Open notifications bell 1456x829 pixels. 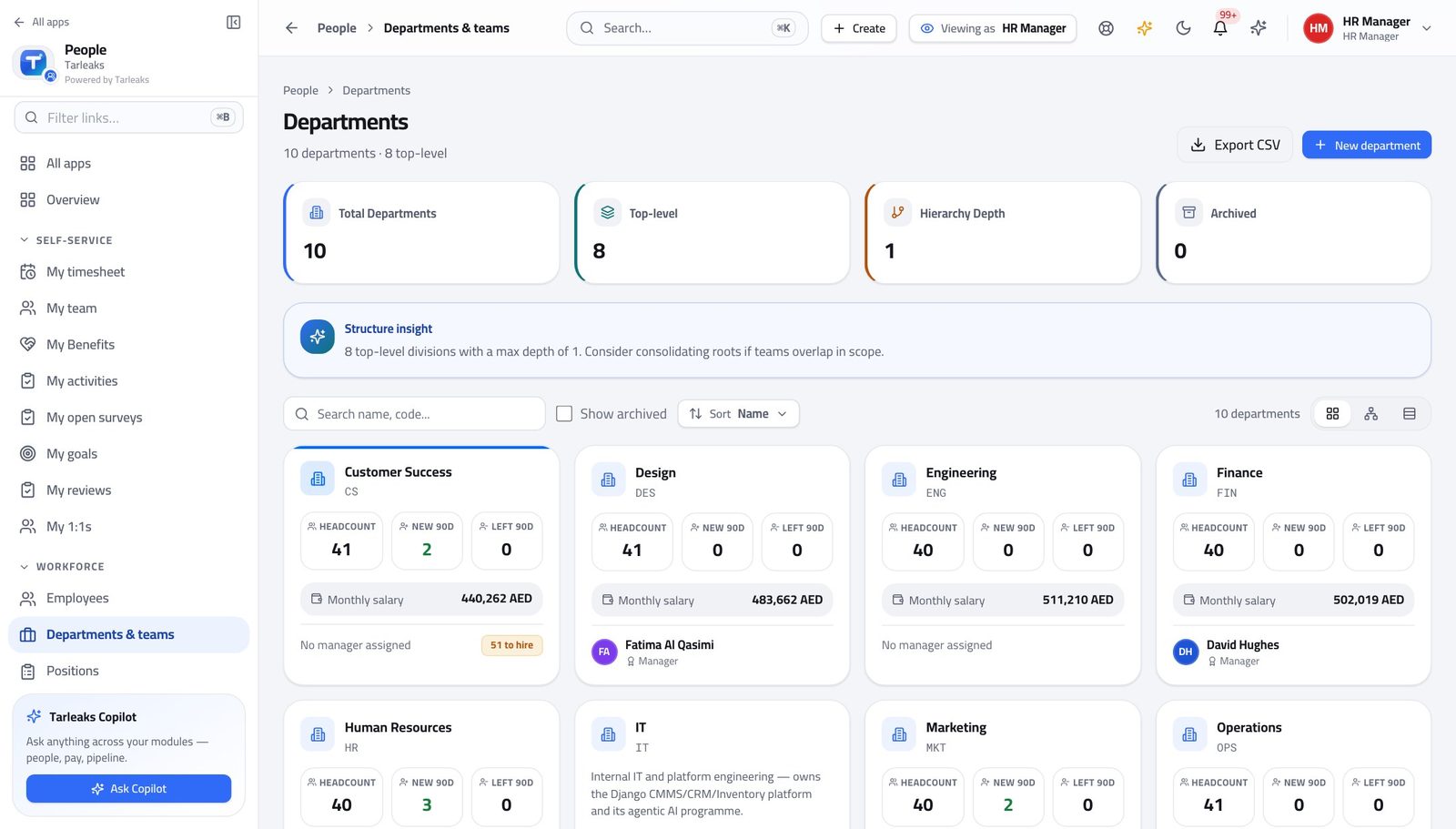[1220, 28]
